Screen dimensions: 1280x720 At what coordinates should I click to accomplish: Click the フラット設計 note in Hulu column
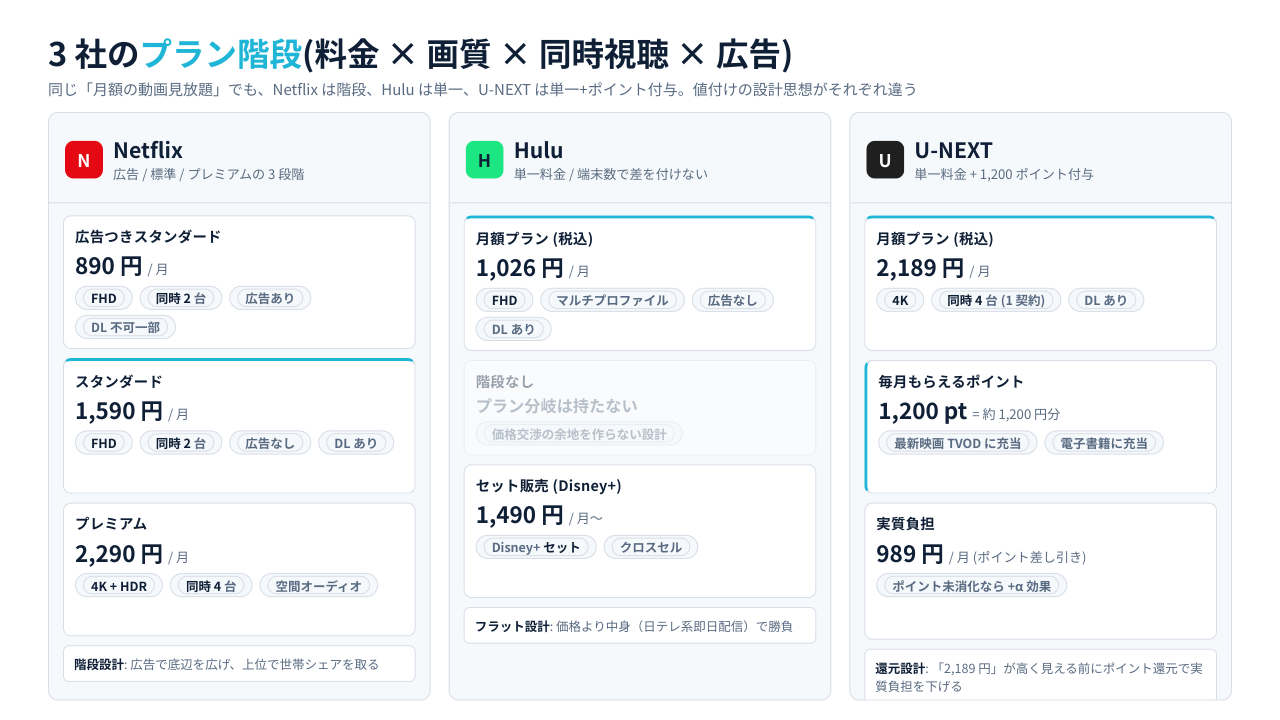640,626
